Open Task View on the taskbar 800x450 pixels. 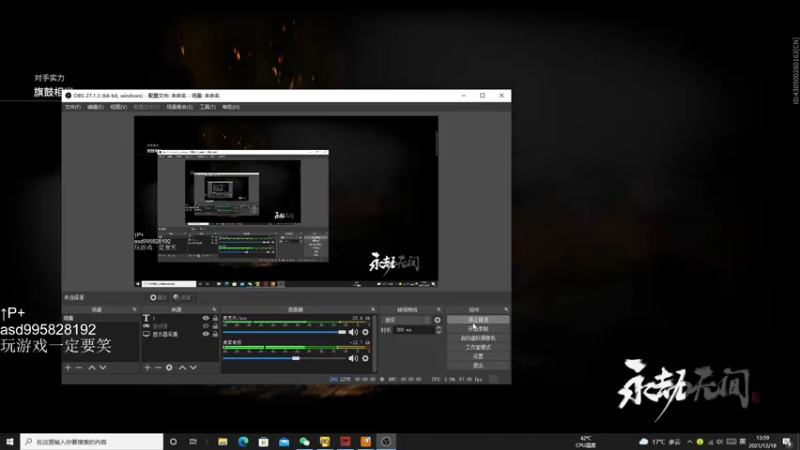pyautogui.click(x=193, y=441)
